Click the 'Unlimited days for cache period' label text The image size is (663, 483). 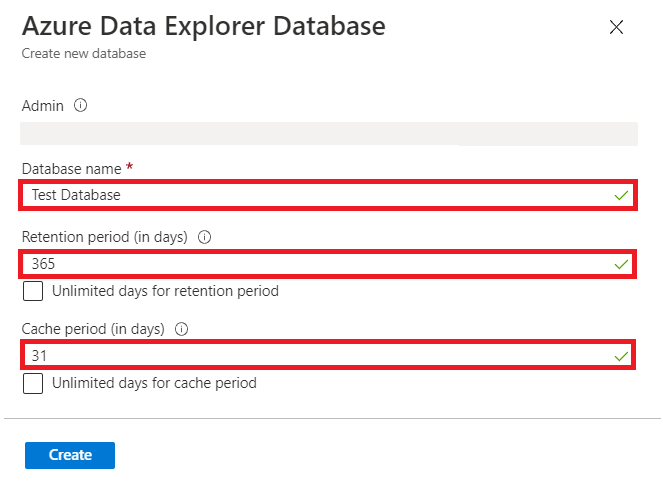click(154, 383)
